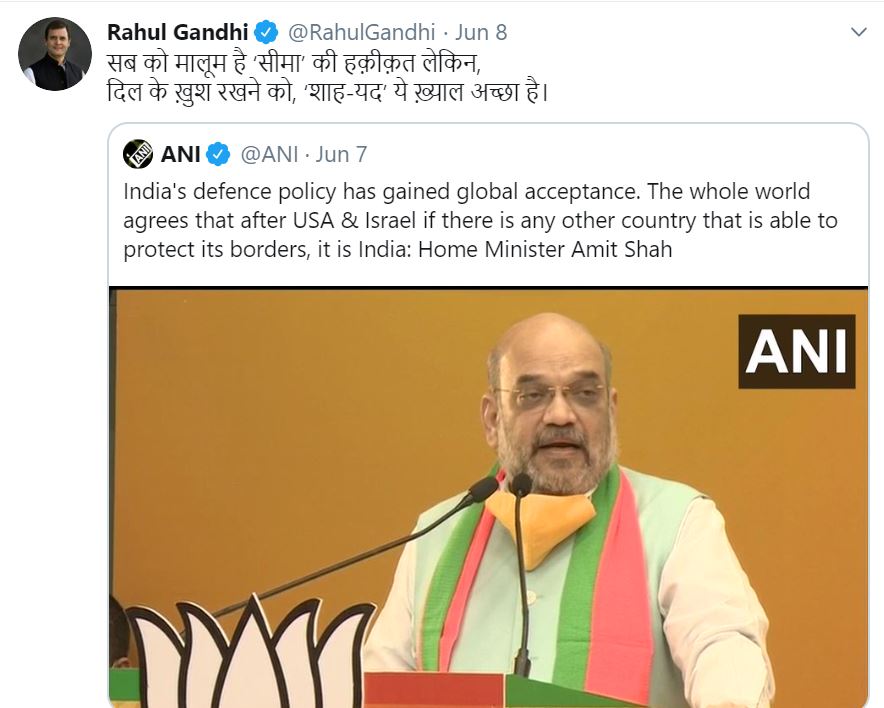Open the Jun 8 tweet timestamp
884x708 pixels.
pyautogui.click(x=481, y=32)
